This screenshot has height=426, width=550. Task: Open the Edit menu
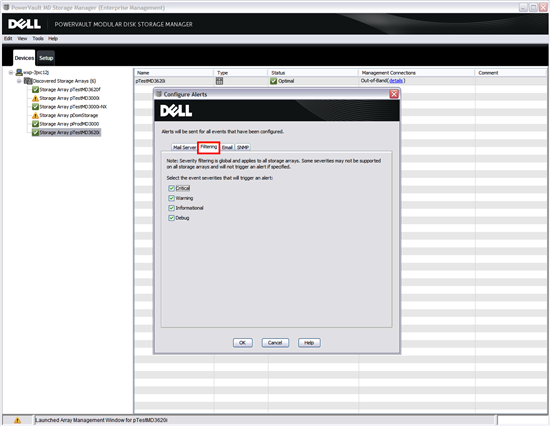point(8,39)
